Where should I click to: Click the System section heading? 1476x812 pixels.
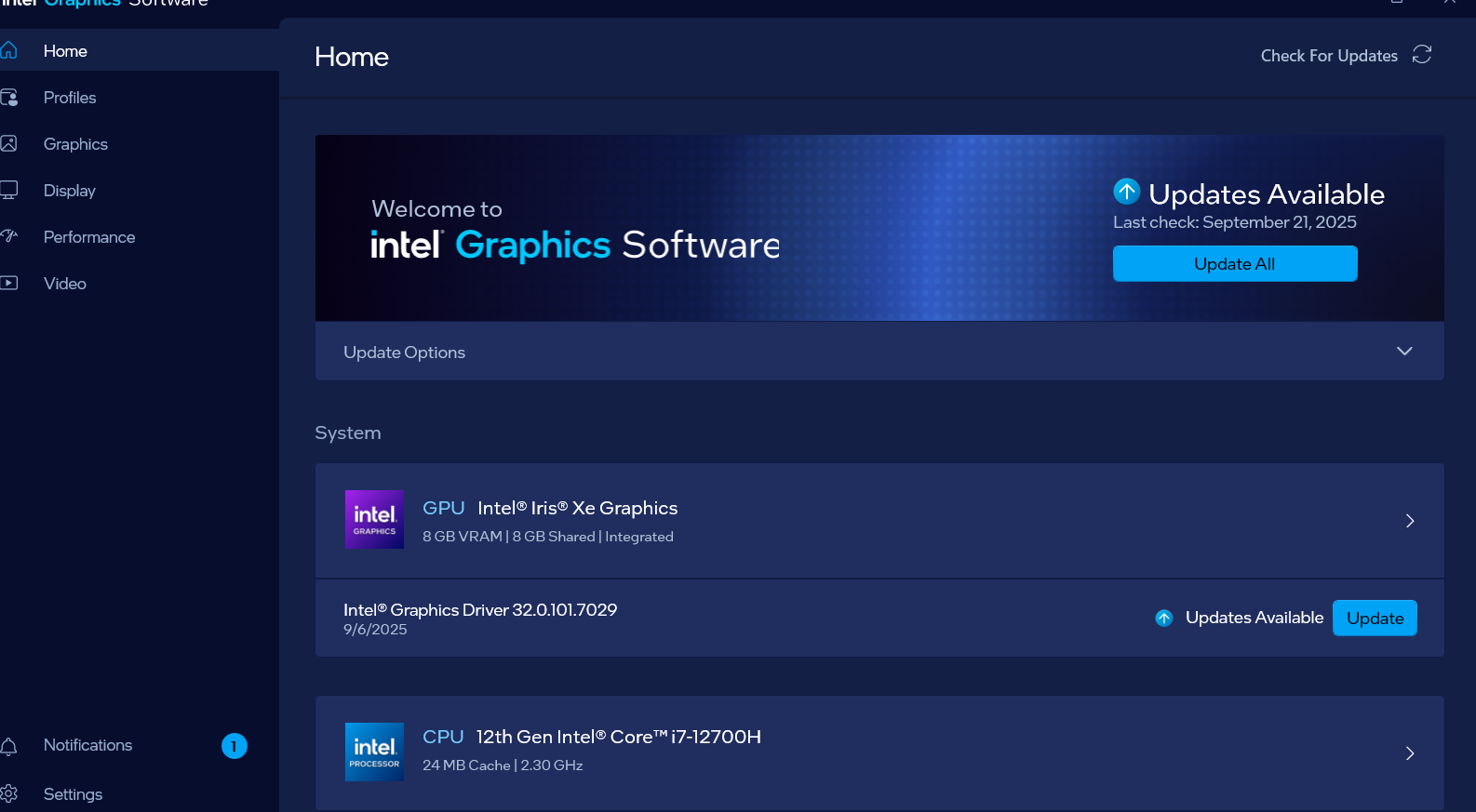point(348,433)
